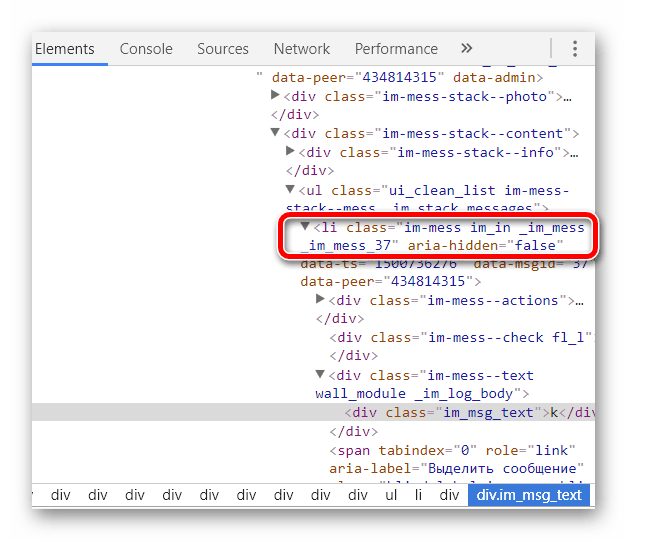Collapse the im-mess--text div node

pos(321,375)
